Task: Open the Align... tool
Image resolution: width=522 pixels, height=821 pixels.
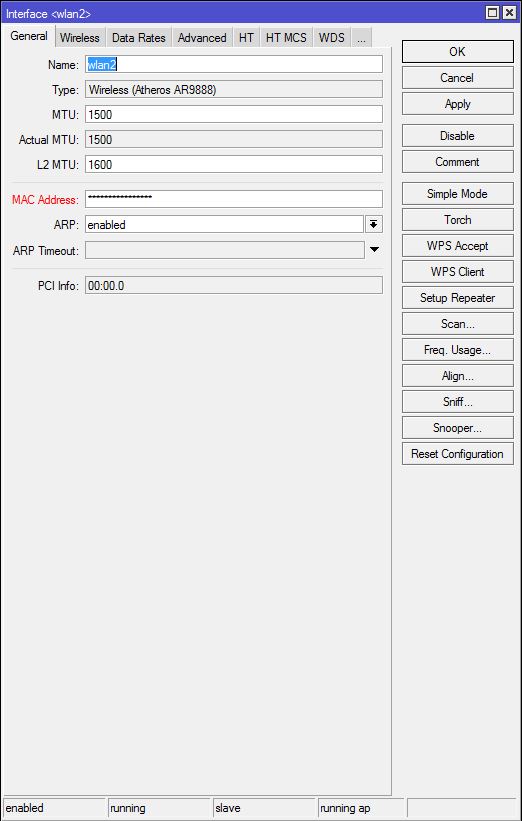Action: click(457, 376)
